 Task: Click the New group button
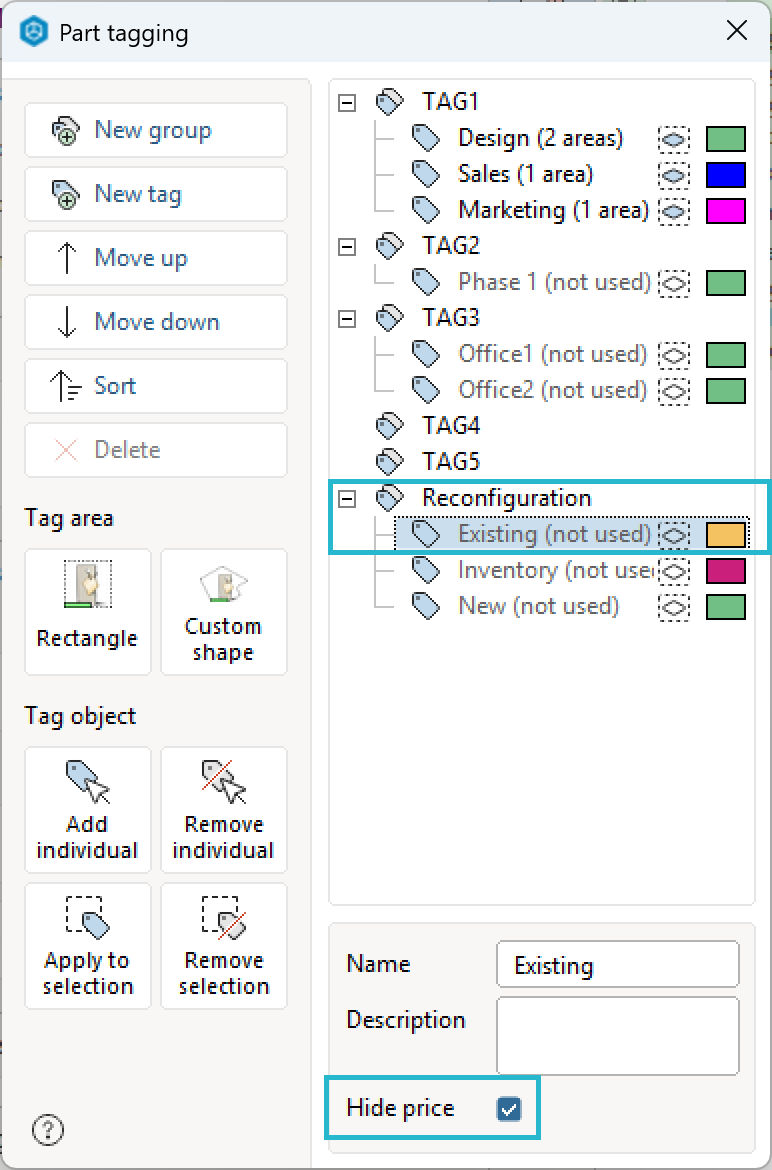[x=156, y=130]
